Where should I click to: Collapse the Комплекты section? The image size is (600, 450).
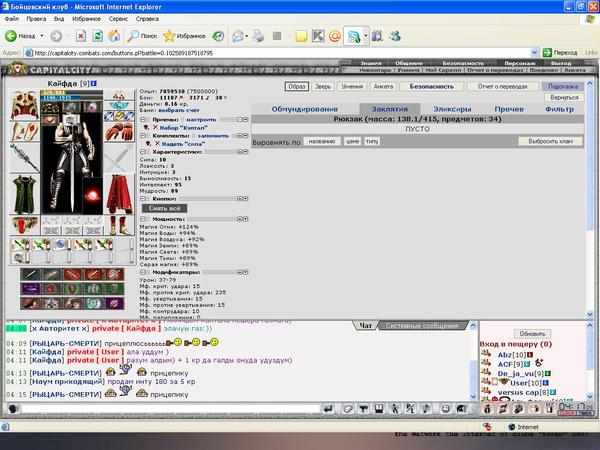click(x=143, y=135)
